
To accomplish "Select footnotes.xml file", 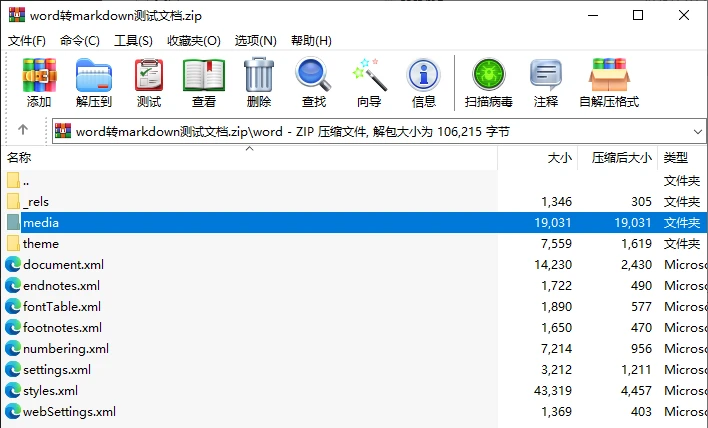I will pyautogui.click(x=354, y=327).
